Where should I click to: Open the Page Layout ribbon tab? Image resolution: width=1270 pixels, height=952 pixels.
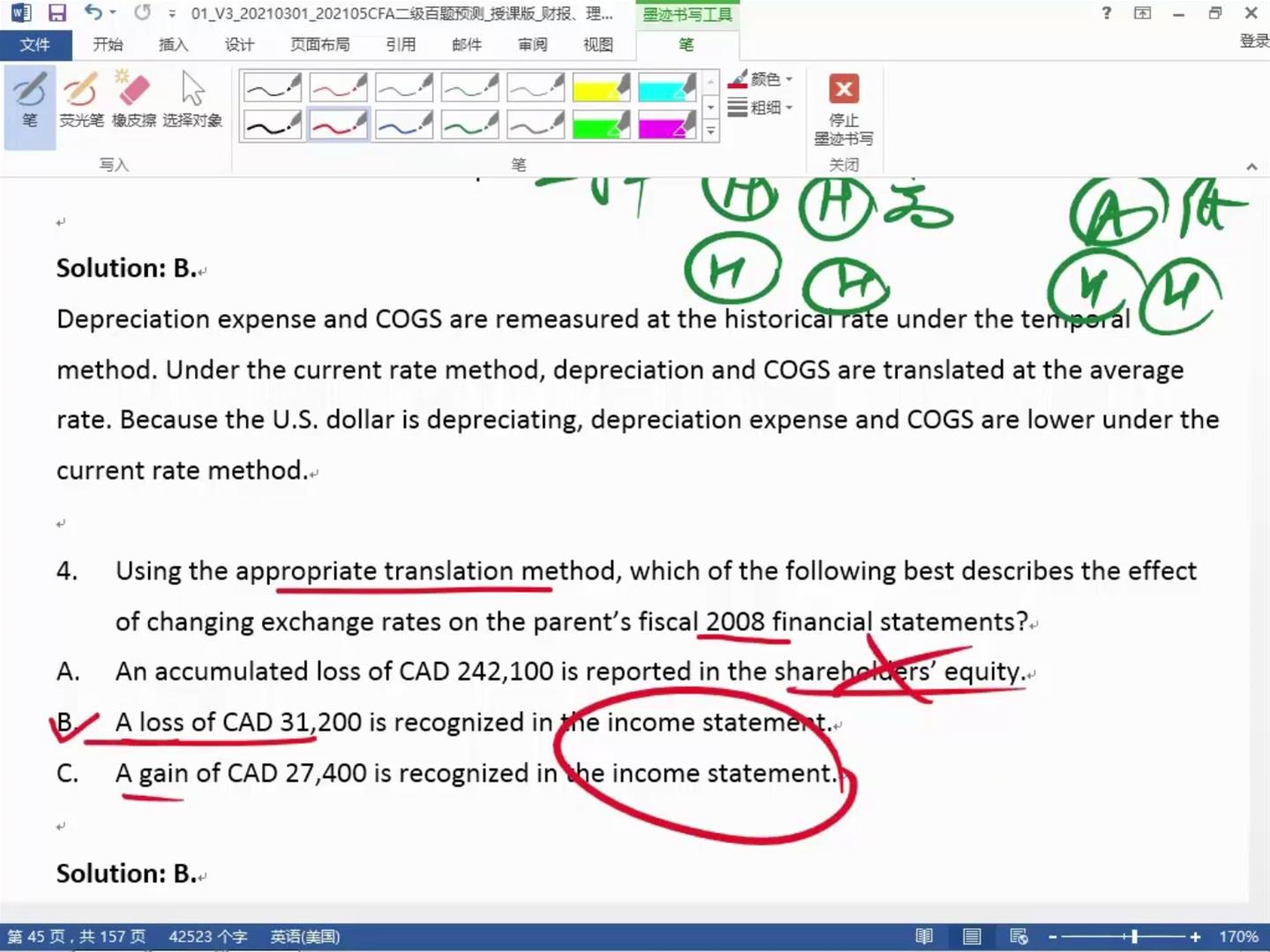319,44
